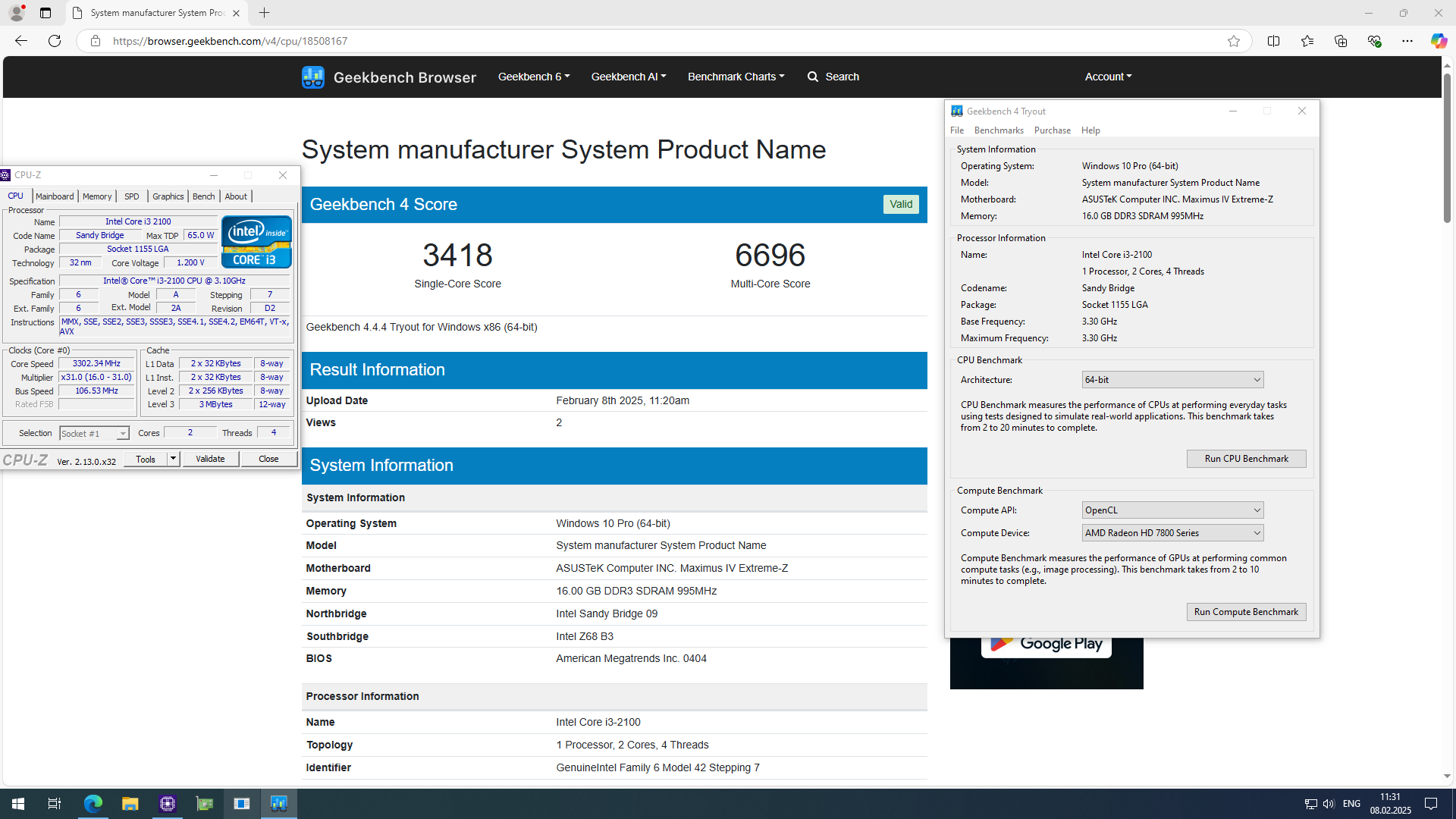The width and height of the screenshot is (1456, 819).
Task: Open File Explorer from the taskbar
Action: tap(130, 804)
